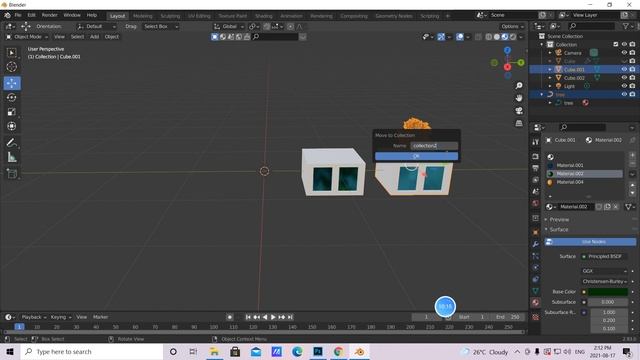Select the Cursor tool
This screenshot has width=640, height=360.
[11, 67]
